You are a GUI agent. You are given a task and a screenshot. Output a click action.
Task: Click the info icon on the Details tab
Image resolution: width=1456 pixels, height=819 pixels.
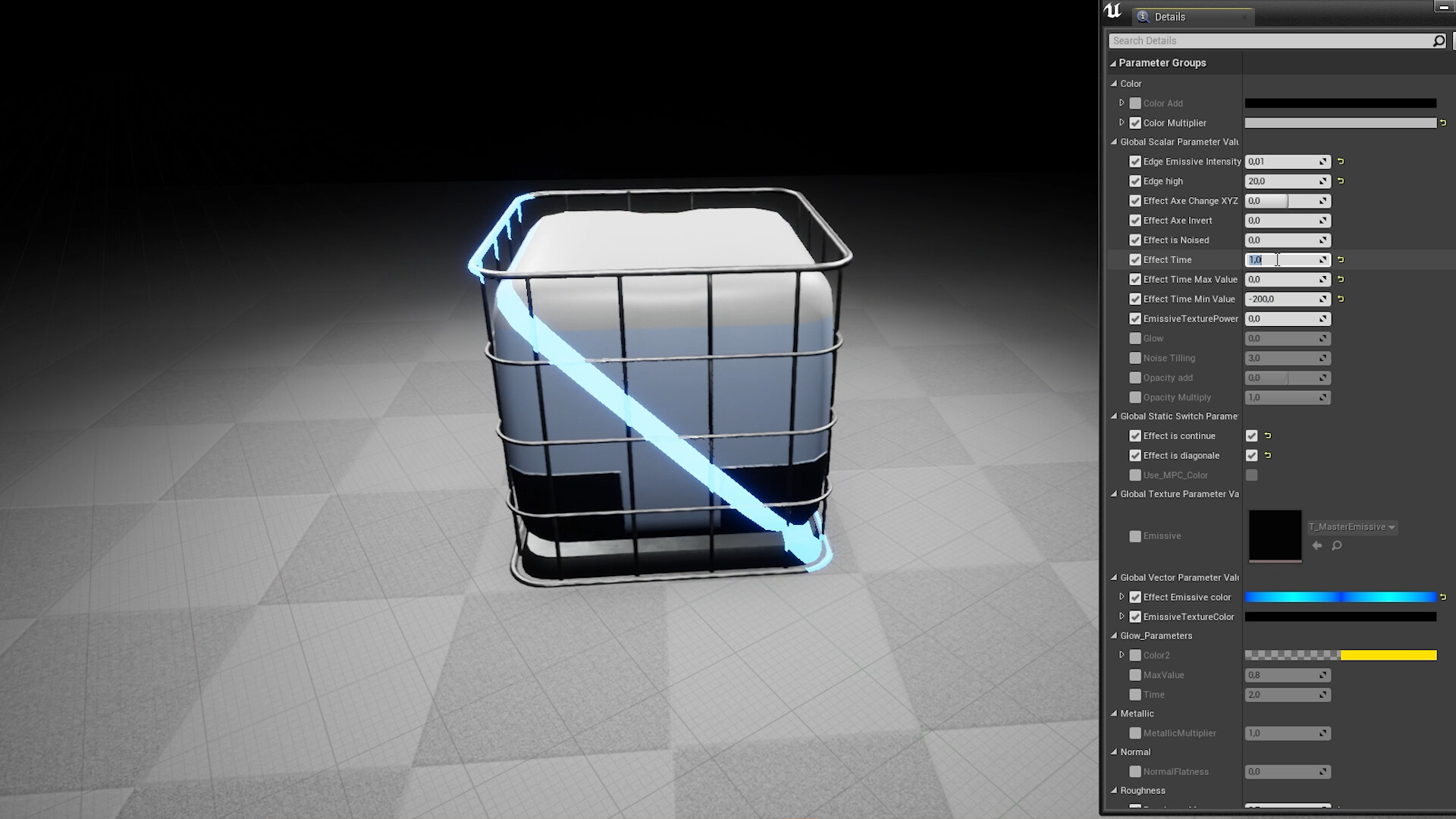pyautogui.click(x=1142, y=16)
